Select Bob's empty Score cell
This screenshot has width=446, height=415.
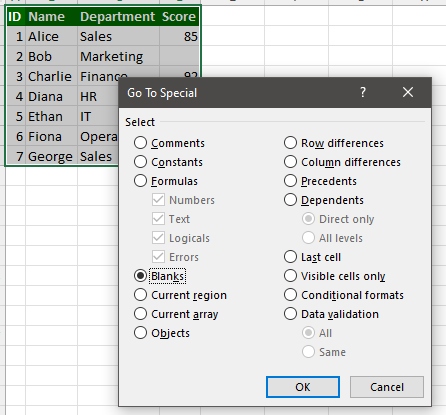[179, 56]
